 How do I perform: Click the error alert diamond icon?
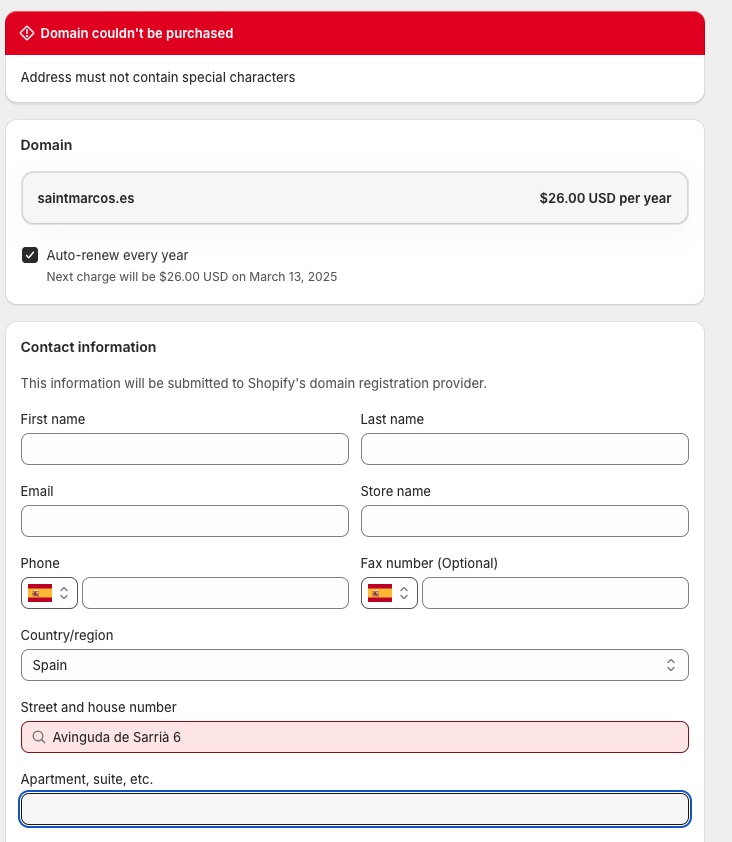pyautogui.click(x=27, y=33)
